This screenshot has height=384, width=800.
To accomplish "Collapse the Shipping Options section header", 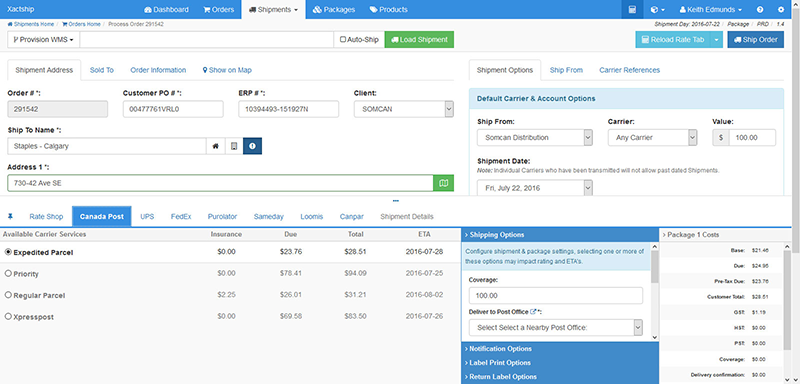I will click(560, 235).
